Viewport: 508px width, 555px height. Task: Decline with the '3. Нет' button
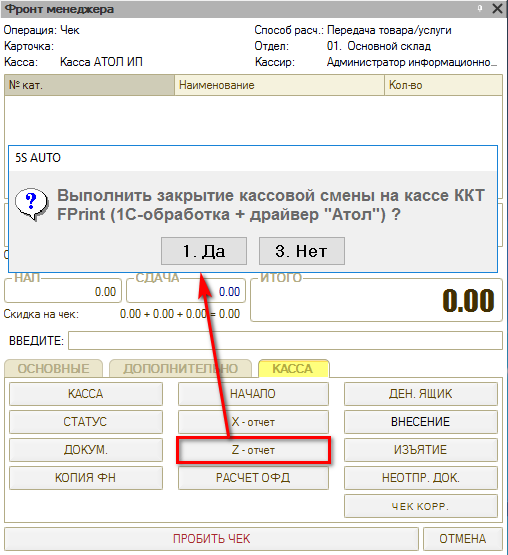302,251
